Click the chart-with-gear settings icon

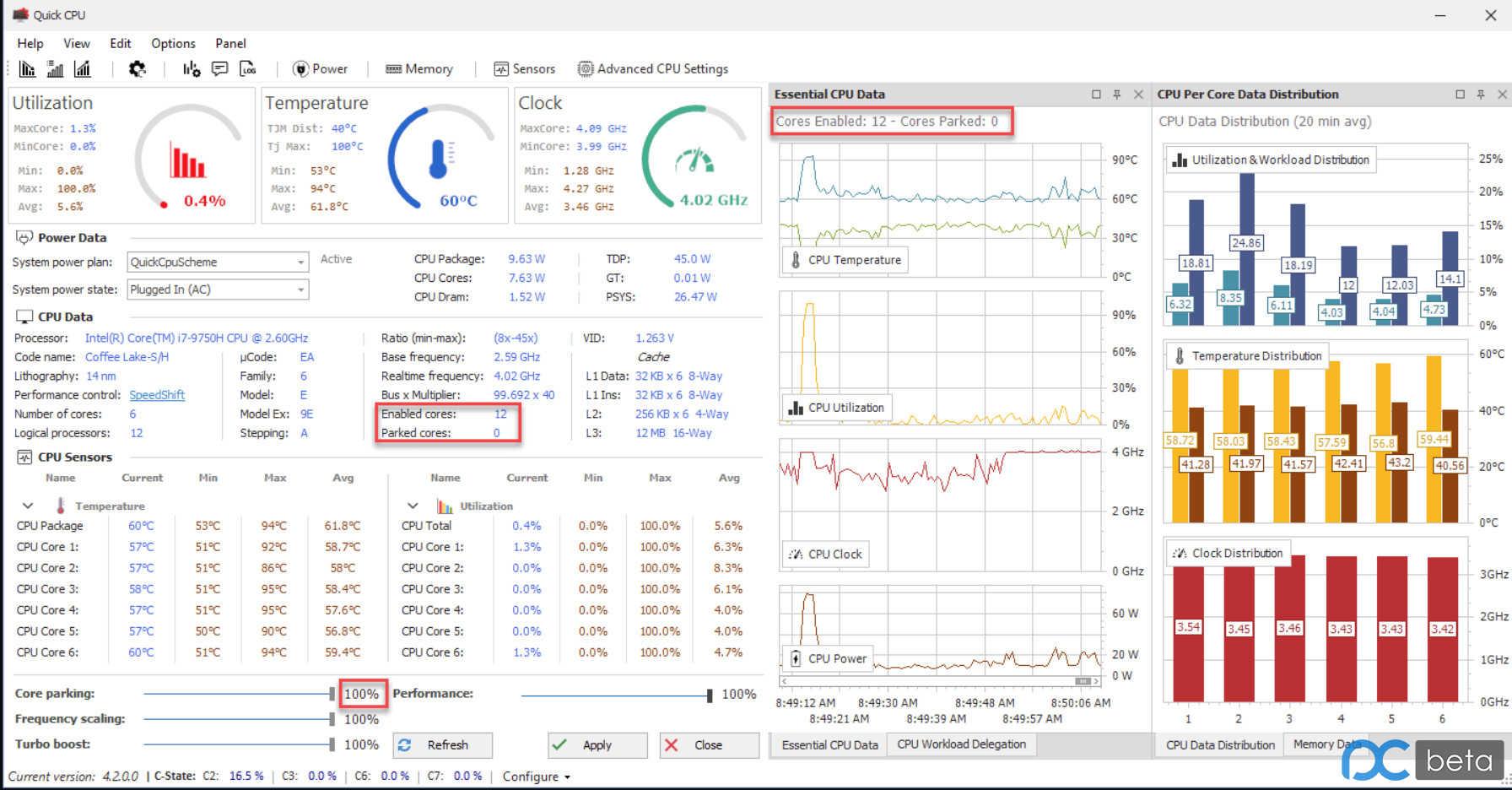coord(192,69)
